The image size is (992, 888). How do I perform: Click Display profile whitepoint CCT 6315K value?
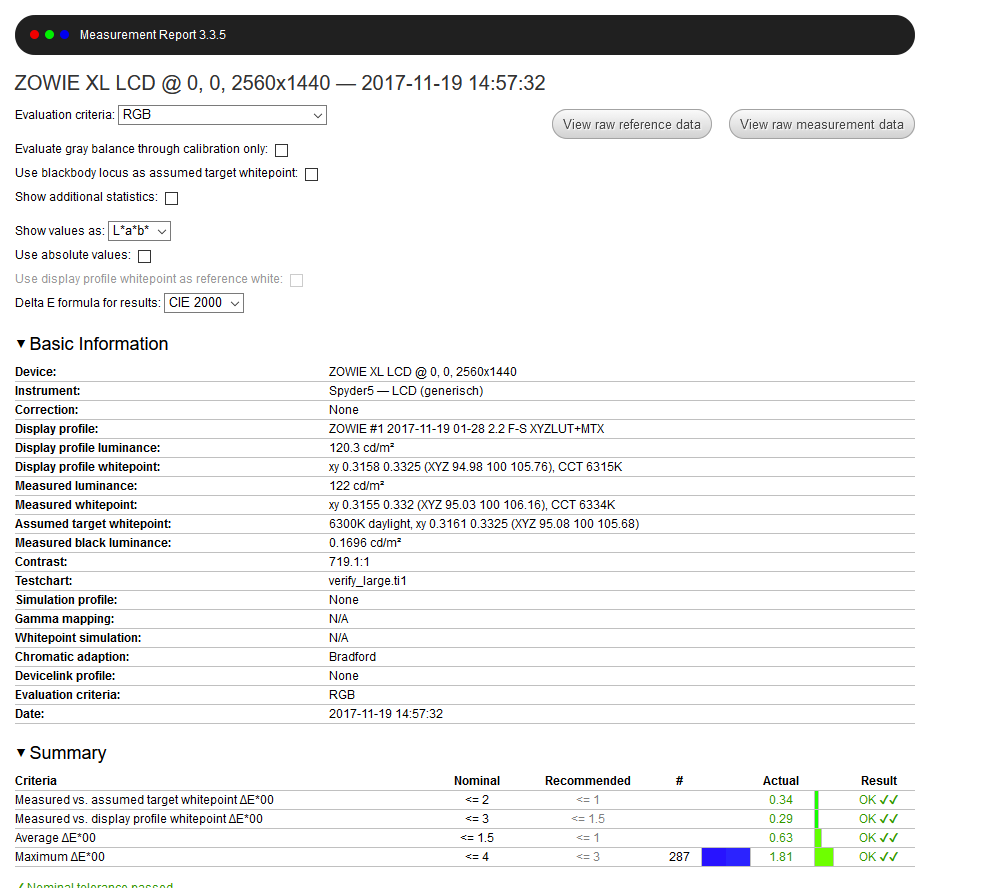click(476, 467)
